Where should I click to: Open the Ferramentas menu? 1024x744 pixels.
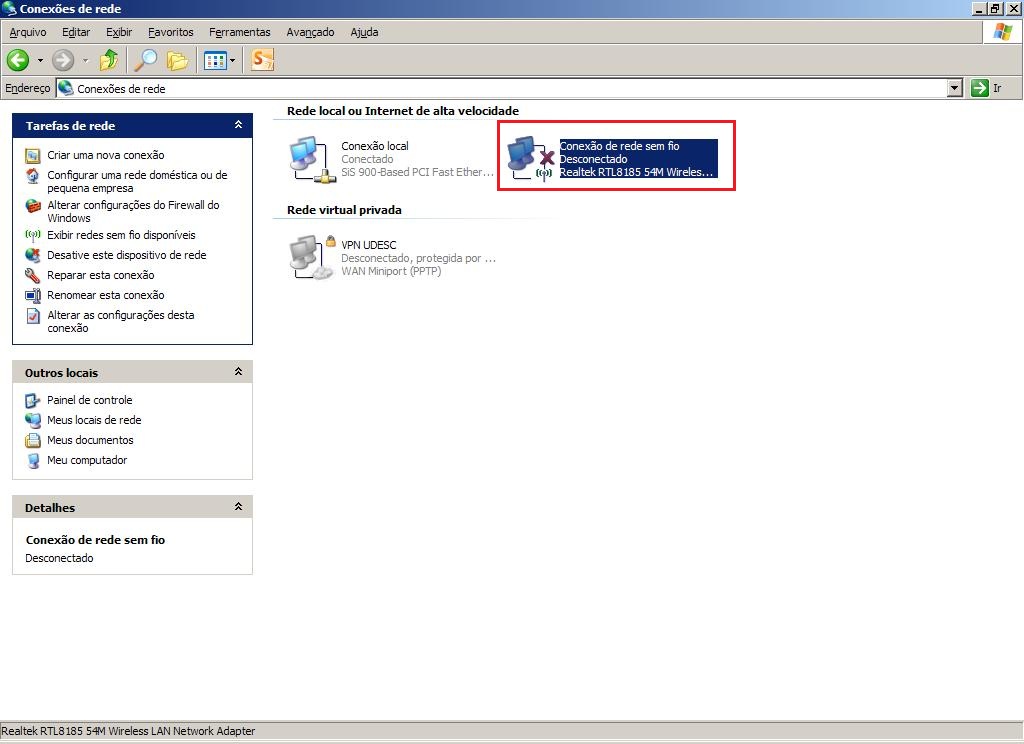click(x=239, y=32)
